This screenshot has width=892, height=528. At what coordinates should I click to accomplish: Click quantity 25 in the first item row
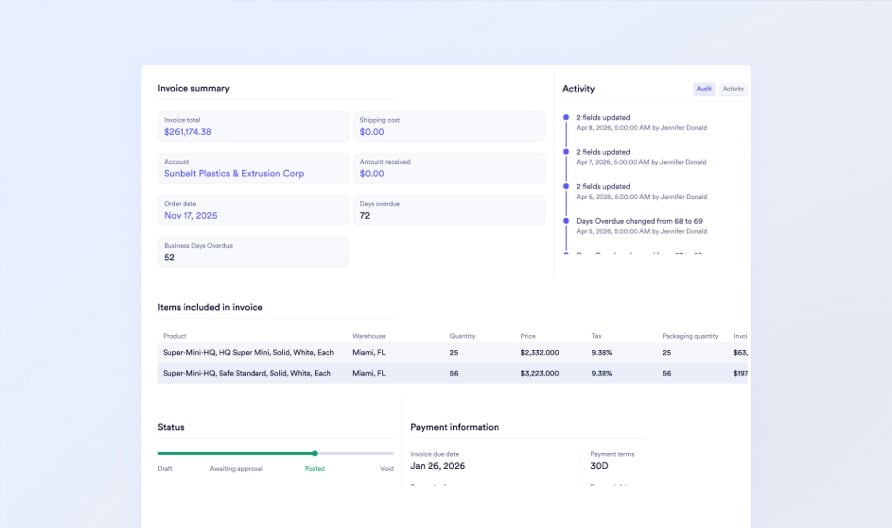pyautogui.click(x=453, y=353)
